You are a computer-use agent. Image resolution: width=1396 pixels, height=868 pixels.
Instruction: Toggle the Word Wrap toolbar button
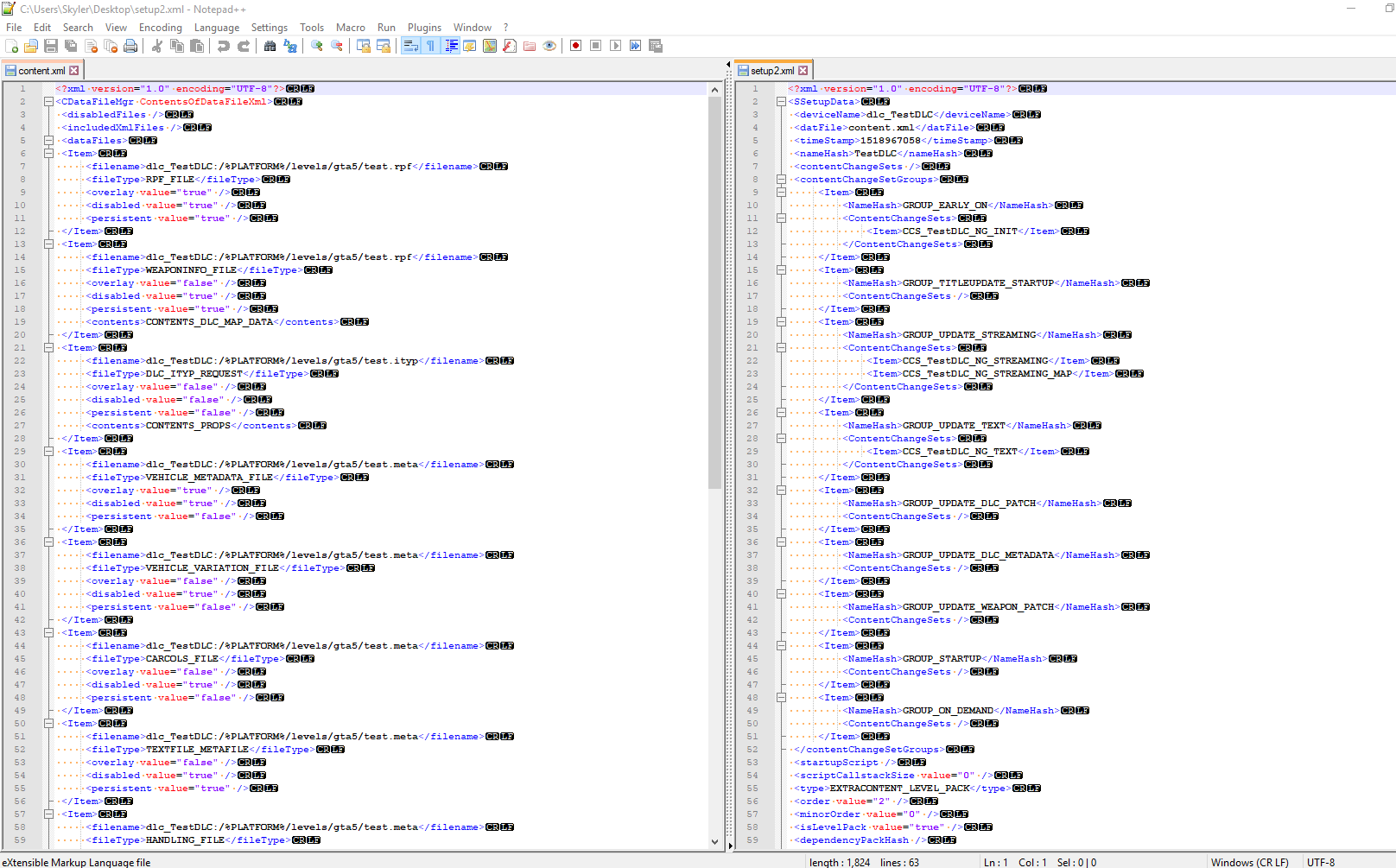click(x=410, y=46)
